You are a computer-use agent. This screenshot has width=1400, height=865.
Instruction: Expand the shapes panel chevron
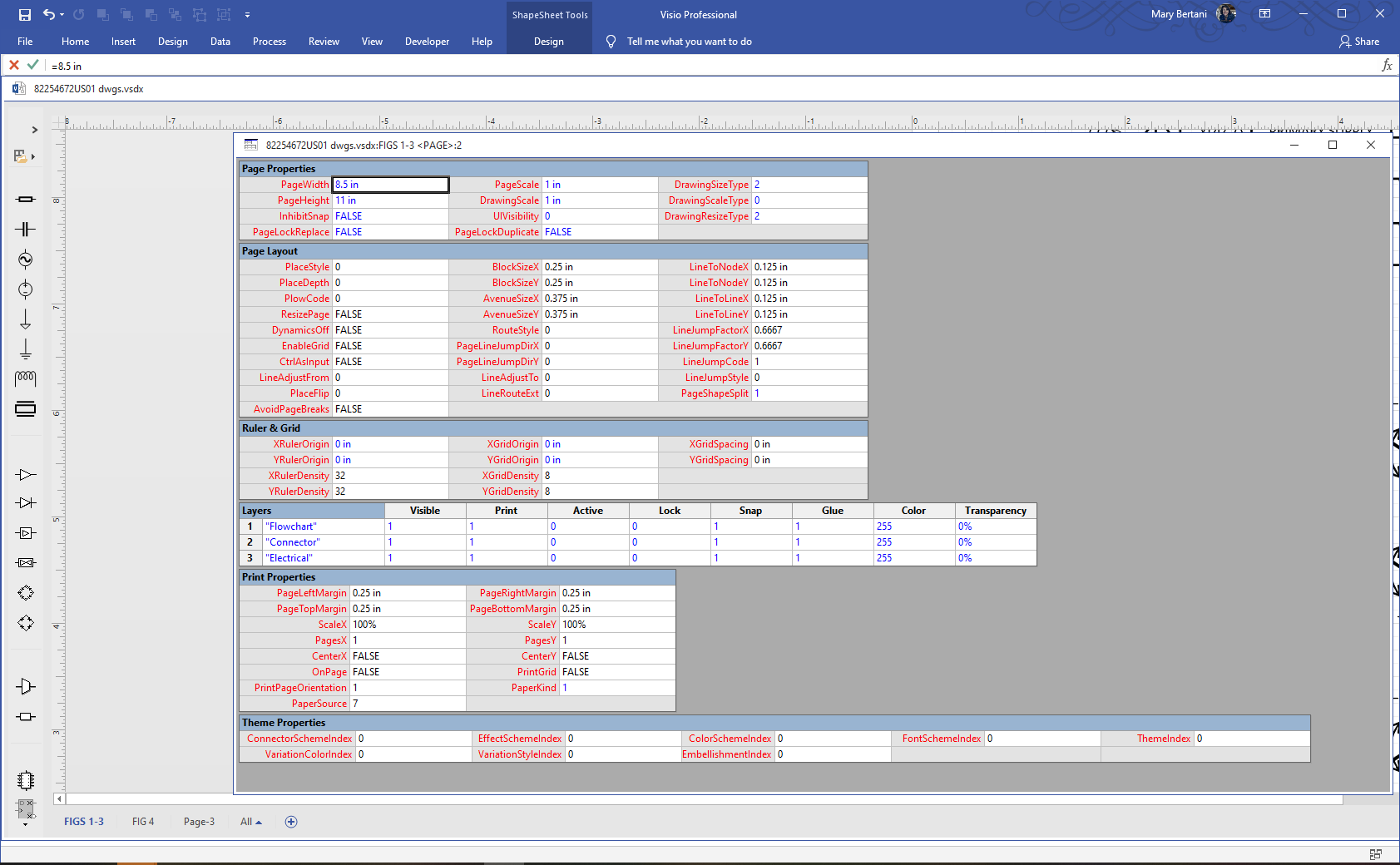34,130
